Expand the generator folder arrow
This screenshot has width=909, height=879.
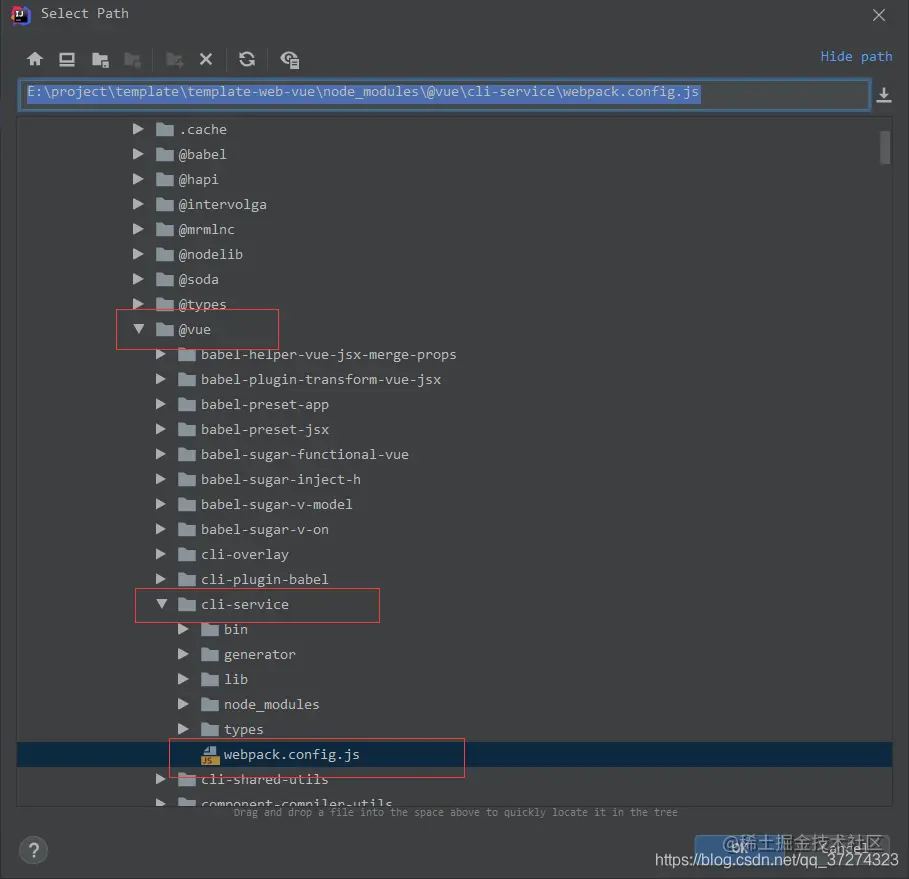coord(183,653)
